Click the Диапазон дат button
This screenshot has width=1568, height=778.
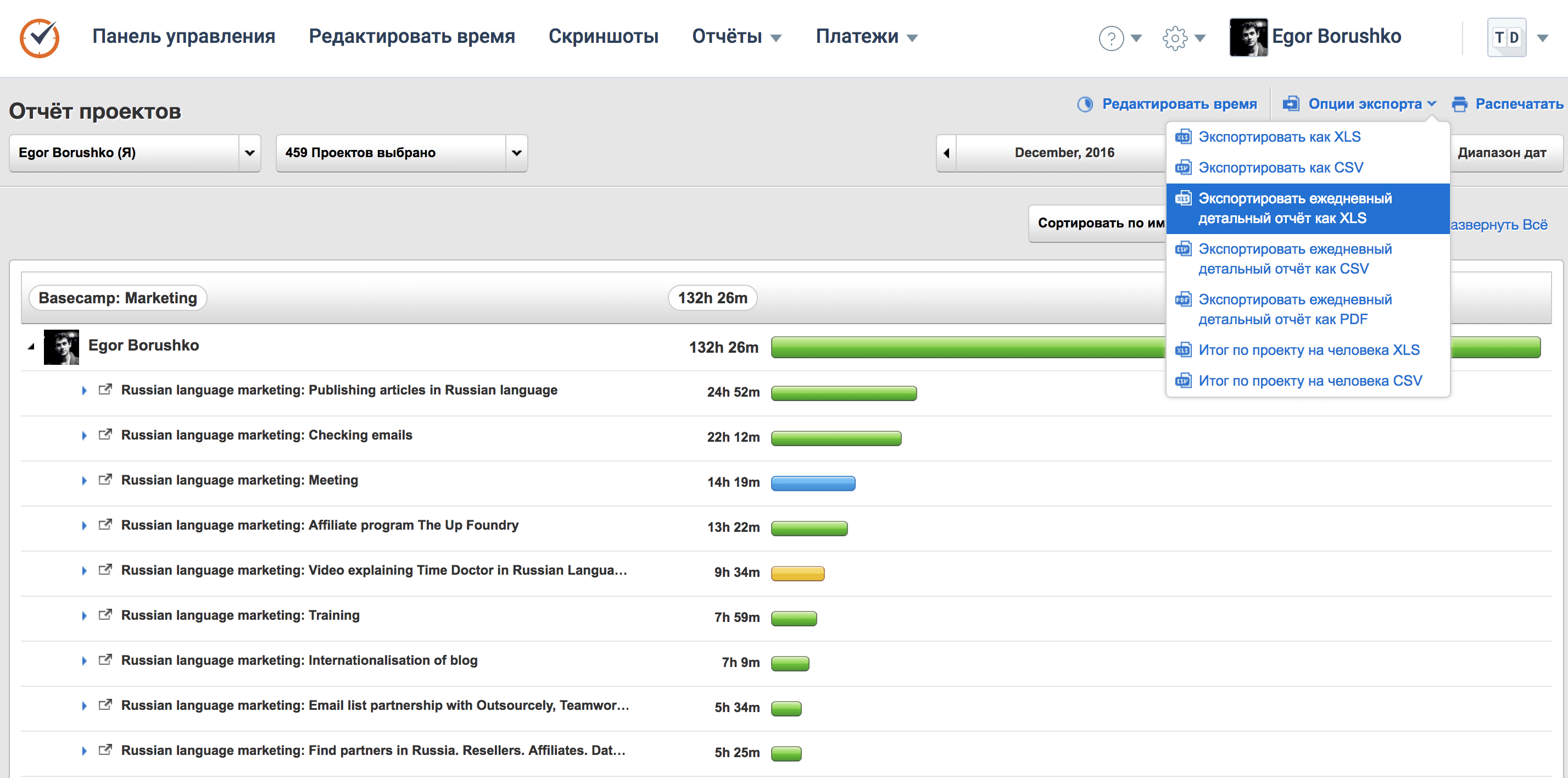pos(1501,153)
